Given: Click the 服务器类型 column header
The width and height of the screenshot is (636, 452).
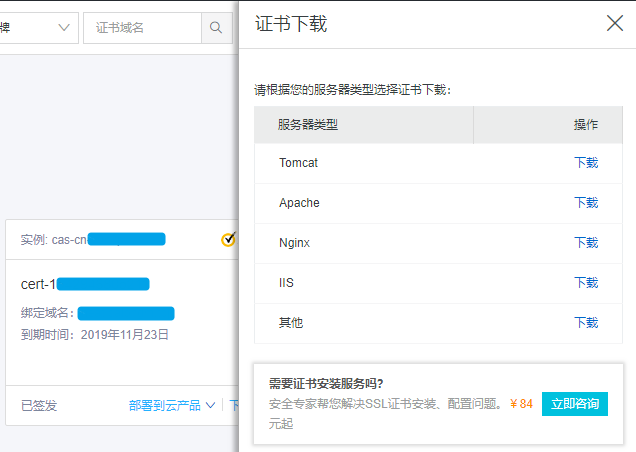Looking at the screenshot, I should coord(308,125).
